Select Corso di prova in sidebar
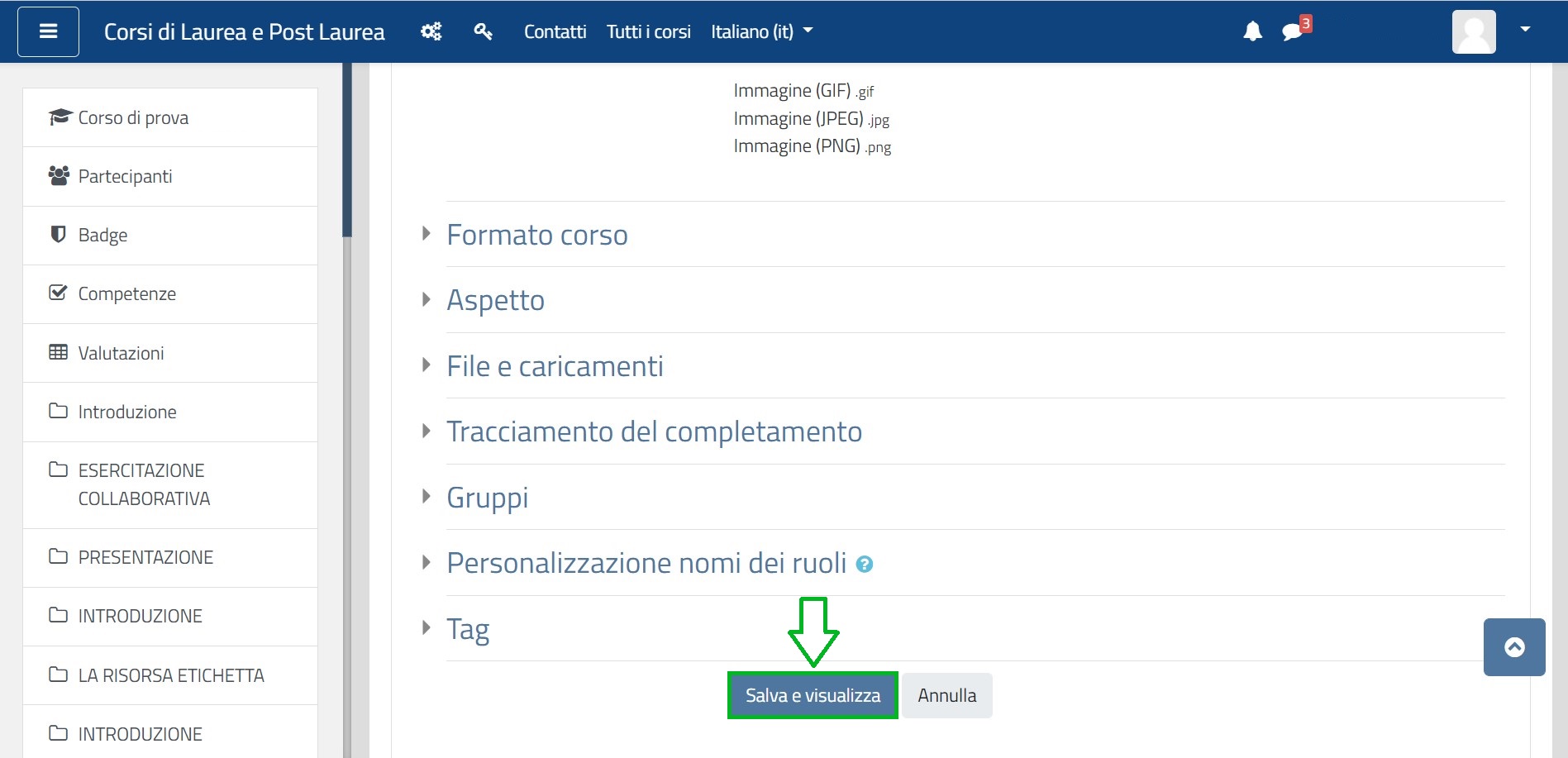Image resolution: width=1568 pixels, height=758 pixels. pos(170,117)
